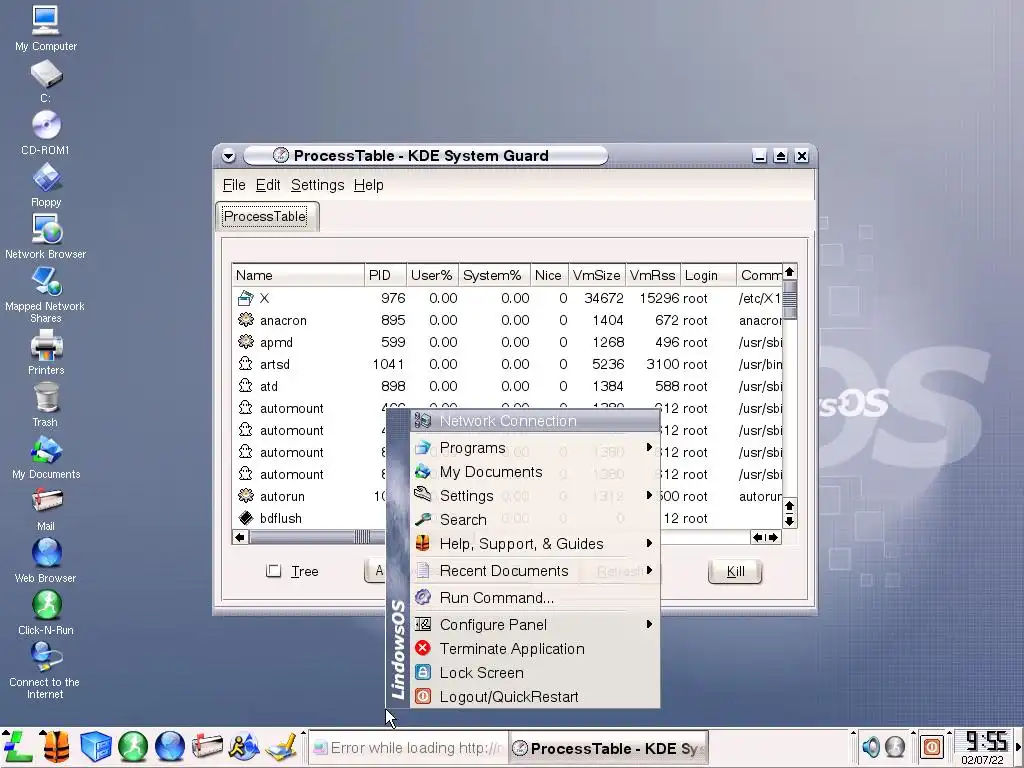Expand the Recent Documents submenu

pyautogui.click(x=534, y=571)
